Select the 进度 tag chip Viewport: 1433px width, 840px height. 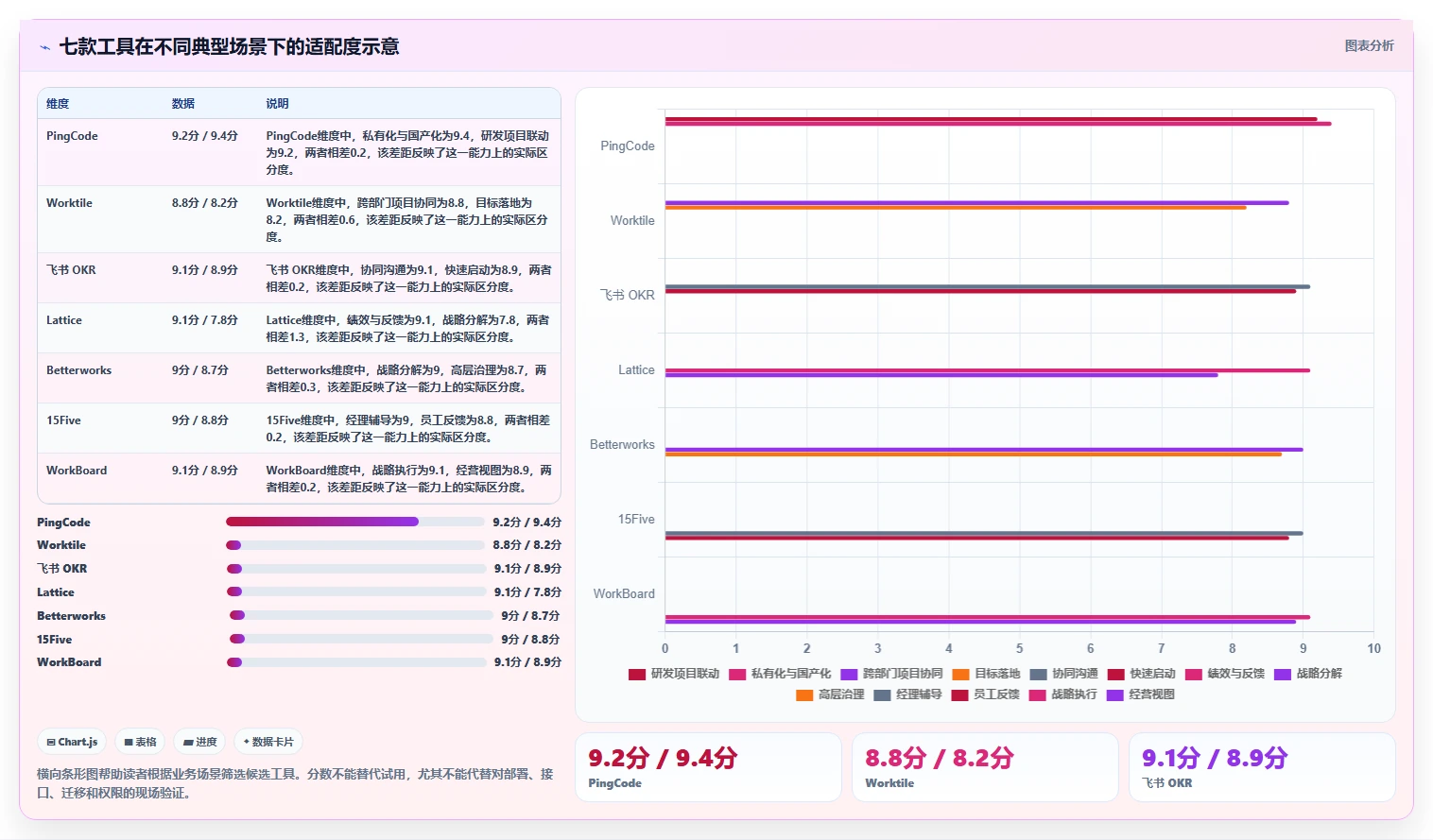200,742
